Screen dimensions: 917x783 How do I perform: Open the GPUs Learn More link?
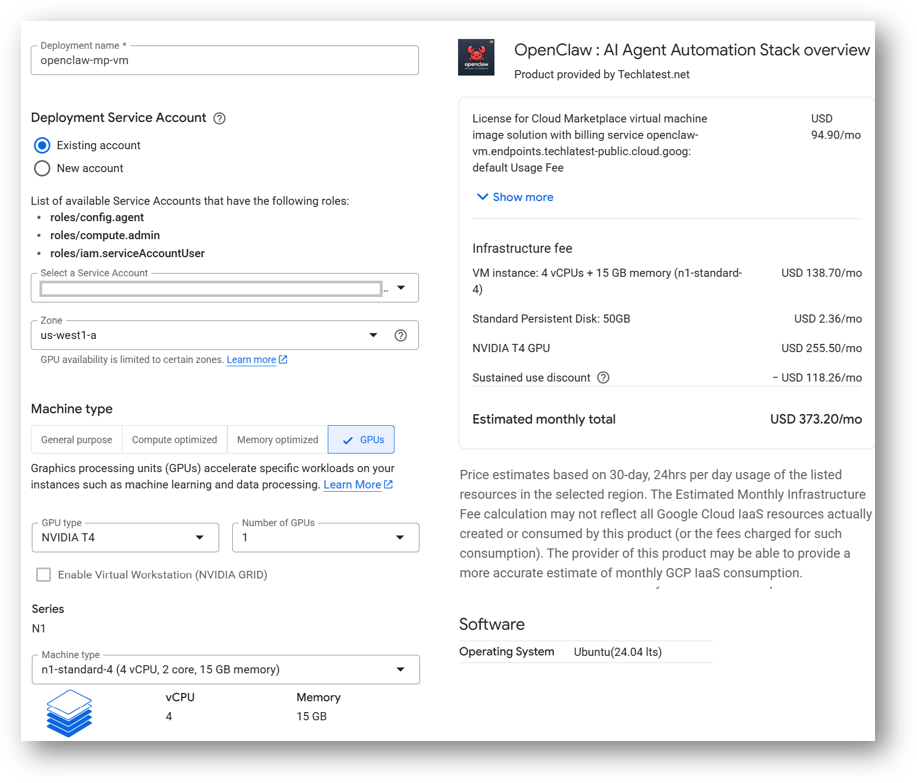tap(352, 485)
